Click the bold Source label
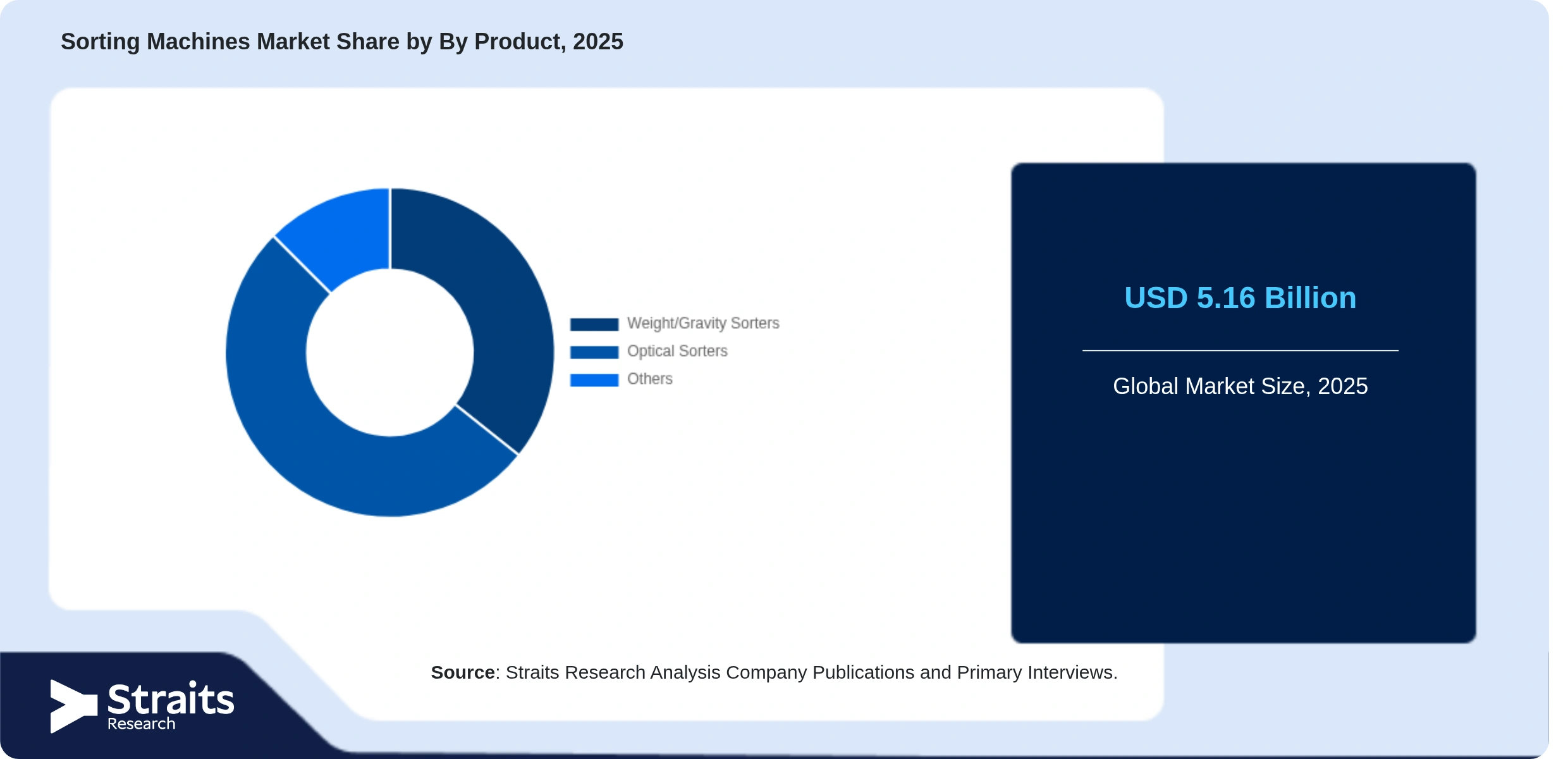This screenshot has width=1568, height=759. pyautogui.click(x=463, y=672)
